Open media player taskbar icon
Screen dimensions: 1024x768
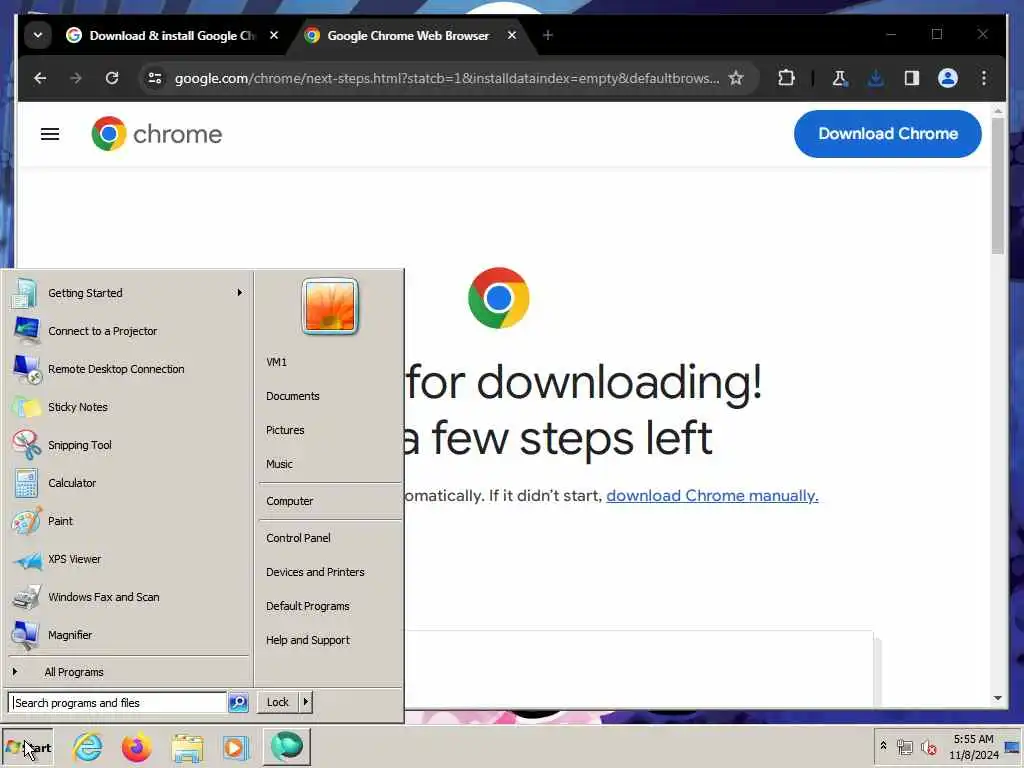[x=236, y=747]
